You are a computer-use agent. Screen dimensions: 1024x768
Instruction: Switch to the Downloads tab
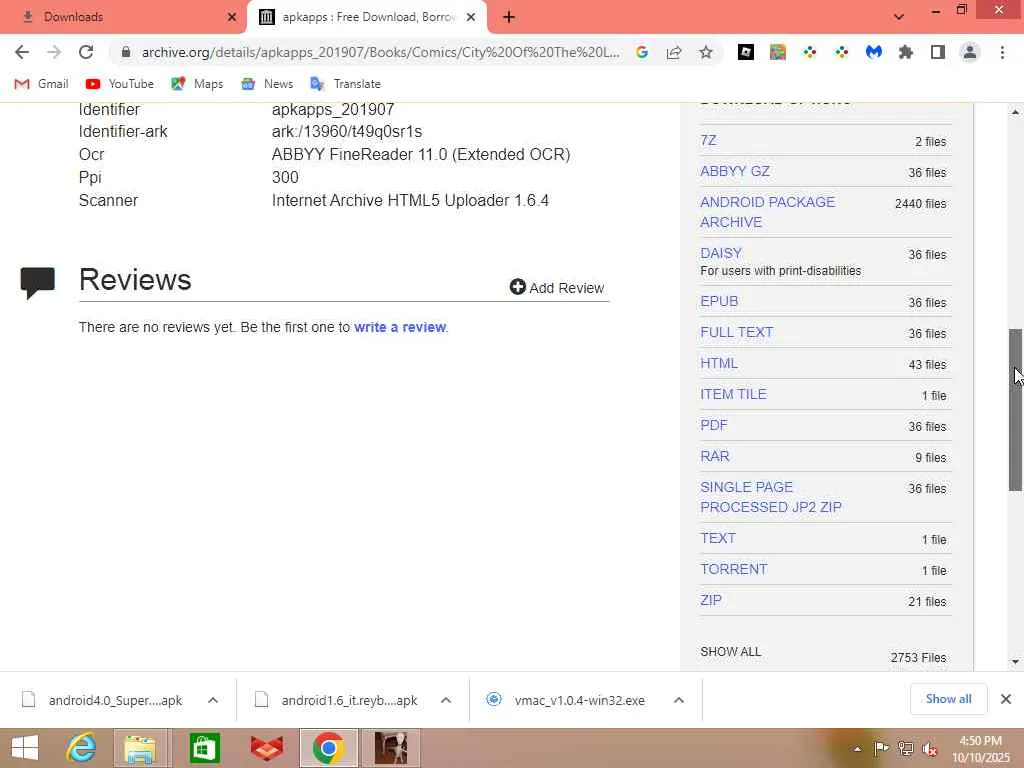click(122, 17)
